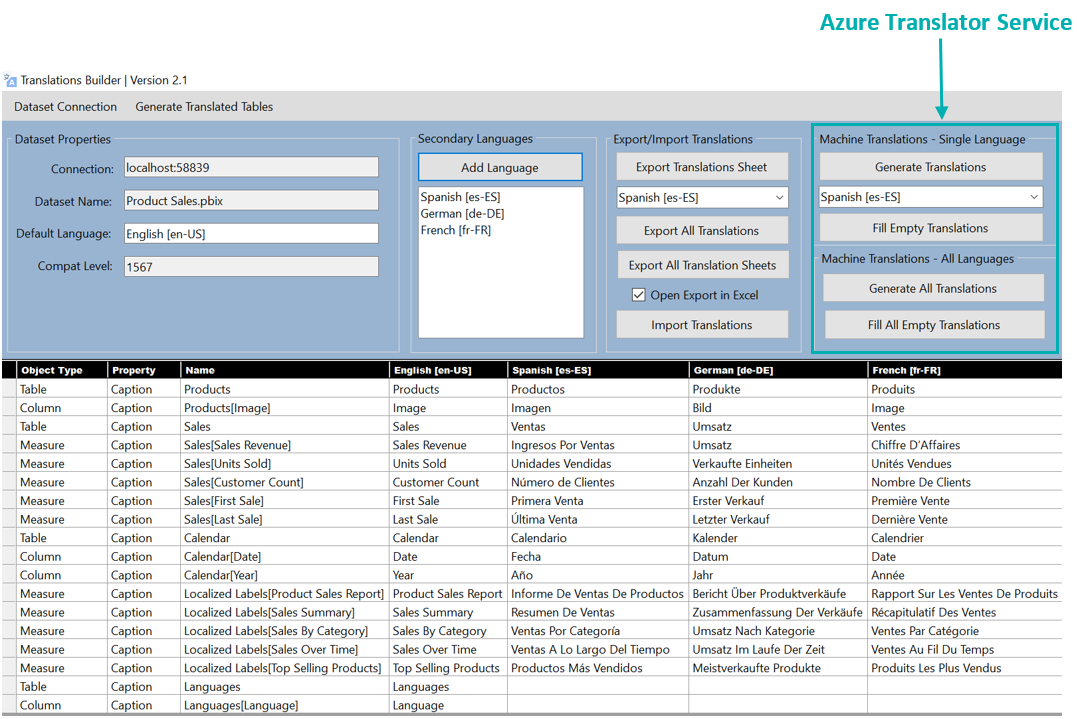This screenshot has height=719, width=1077.
Task: Click the Translations Builder app icon
Action: pyautogui.click(x=10, y=80)
